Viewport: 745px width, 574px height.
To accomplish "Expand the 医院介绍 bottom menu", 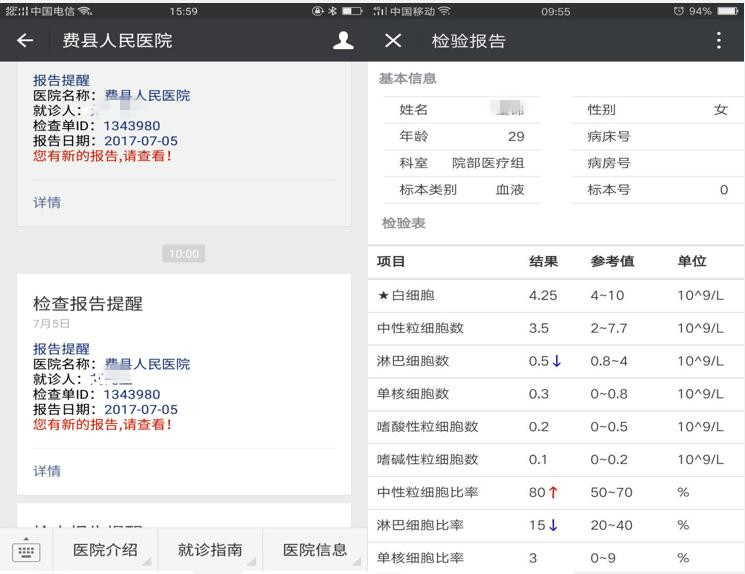I will (105, 550).
